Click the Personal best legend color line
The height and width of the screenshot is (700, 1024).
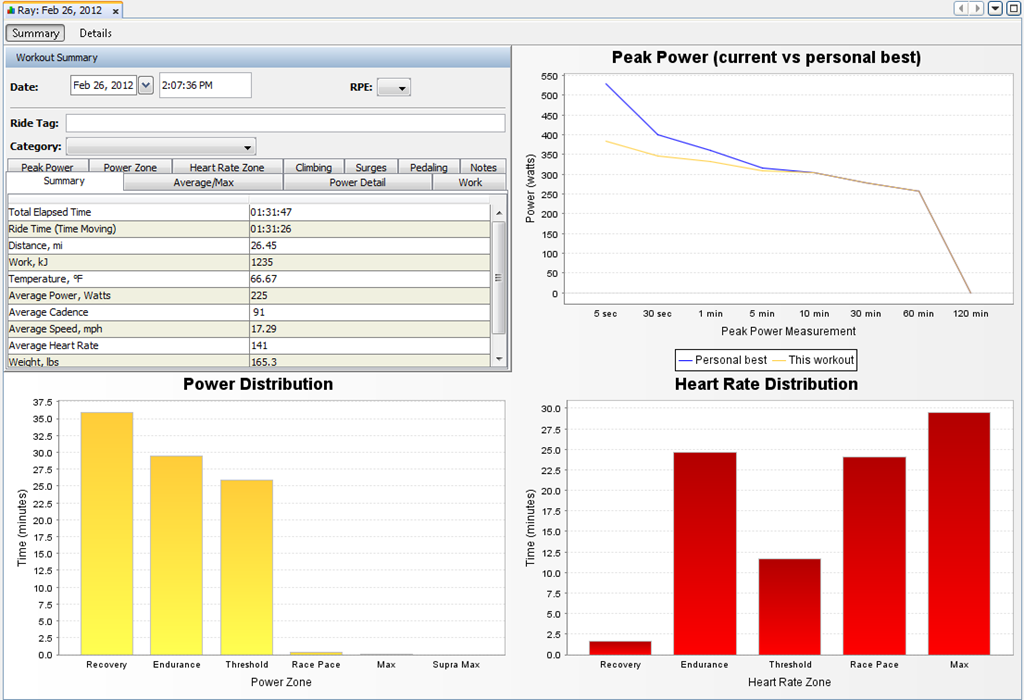(x=685, y=360)
